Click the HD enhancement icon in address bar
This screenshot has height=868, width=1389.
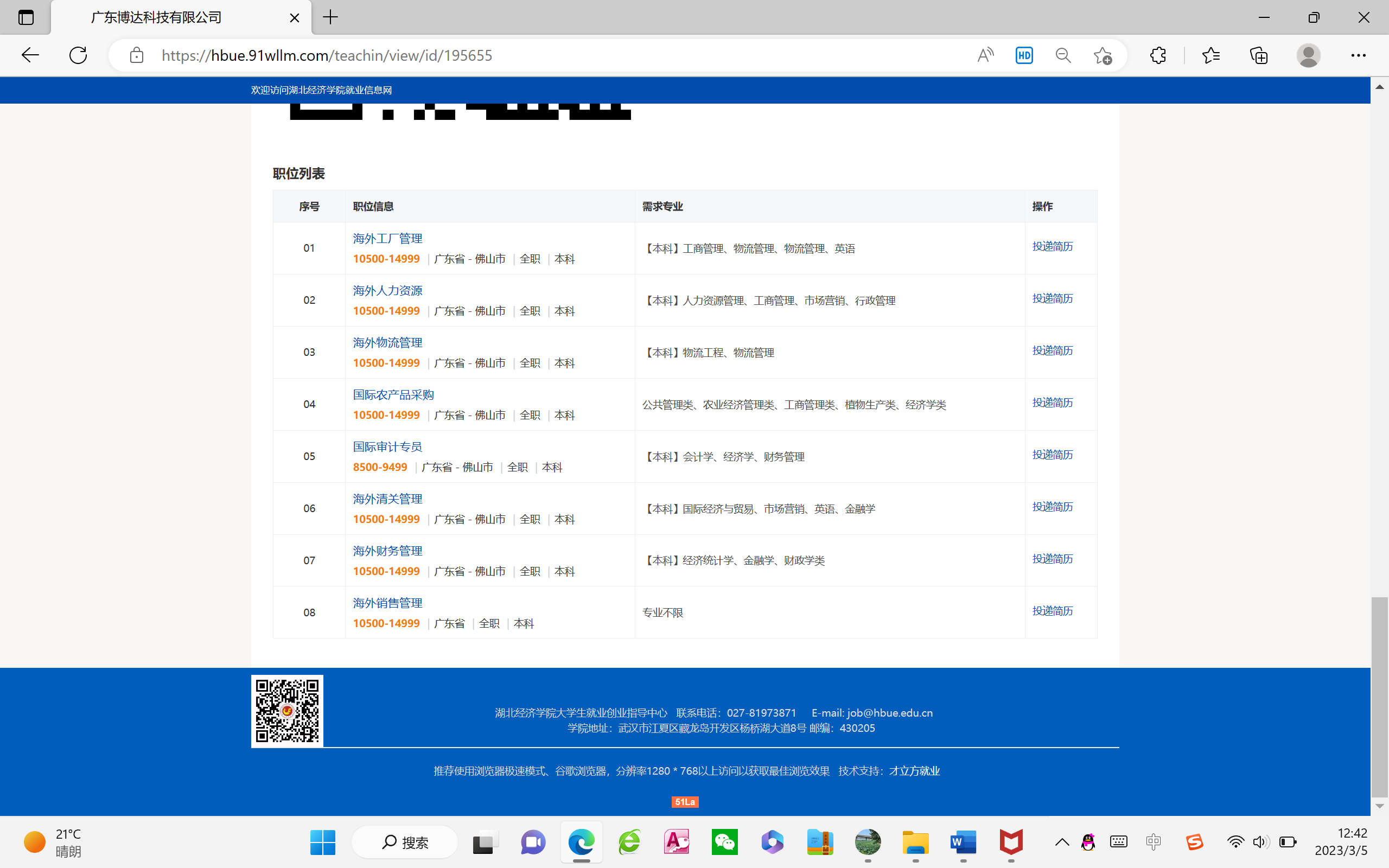pyautogui.click(x=1024, y=55)
